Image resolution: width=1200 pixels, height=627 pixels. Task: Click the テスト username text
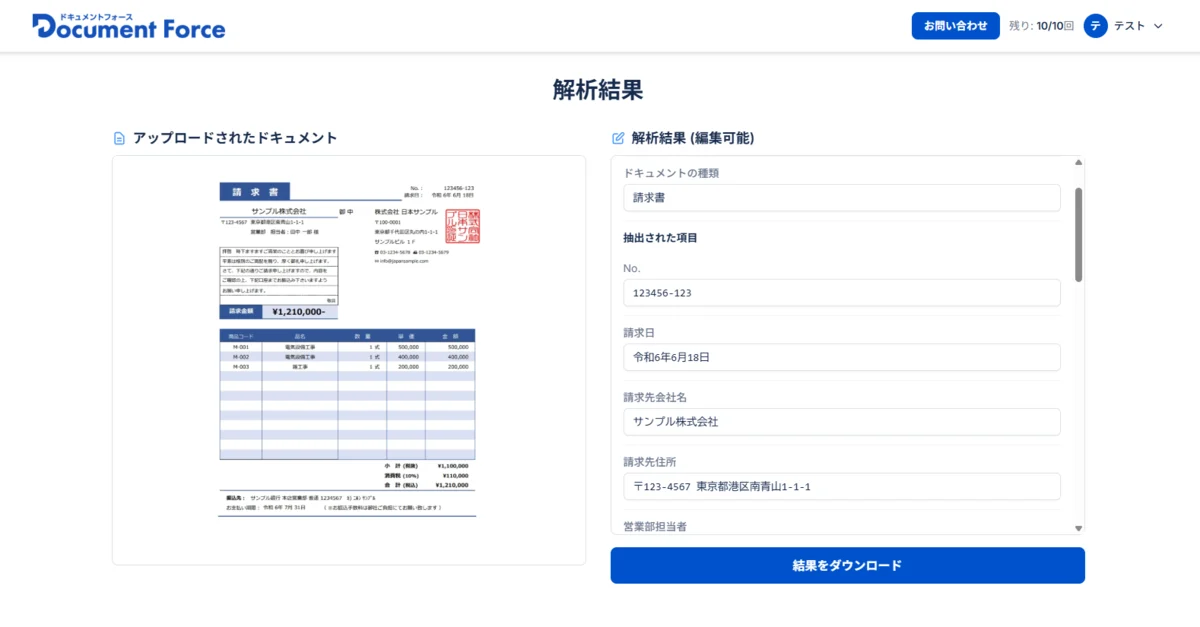pyautogui.click(x=1130, y=26)
